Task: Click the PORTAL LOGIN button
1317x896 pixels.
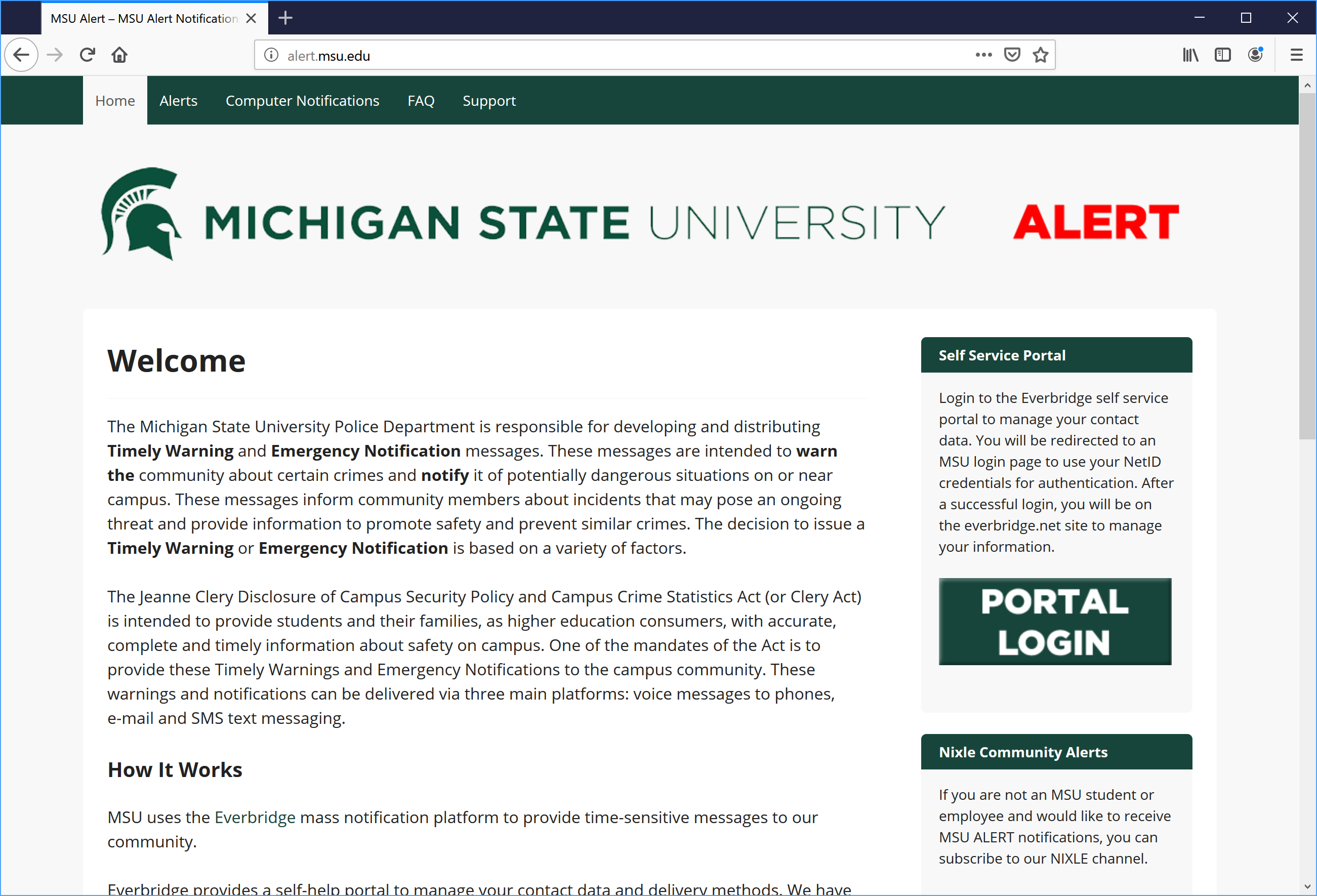Action: tap(1055, 621)
